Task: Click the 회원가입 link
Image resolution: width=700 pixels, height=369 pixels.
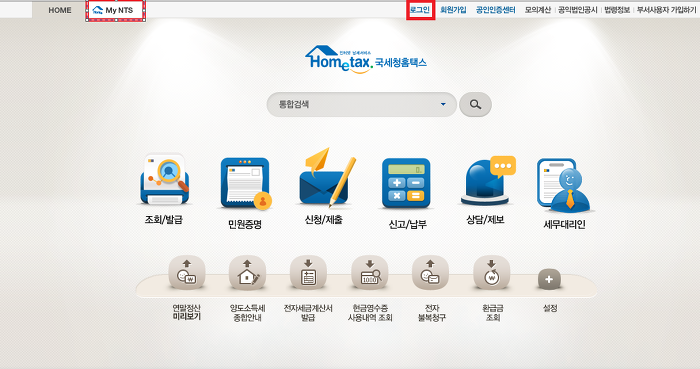Action: pyautogui.click(x=453, y=10)
